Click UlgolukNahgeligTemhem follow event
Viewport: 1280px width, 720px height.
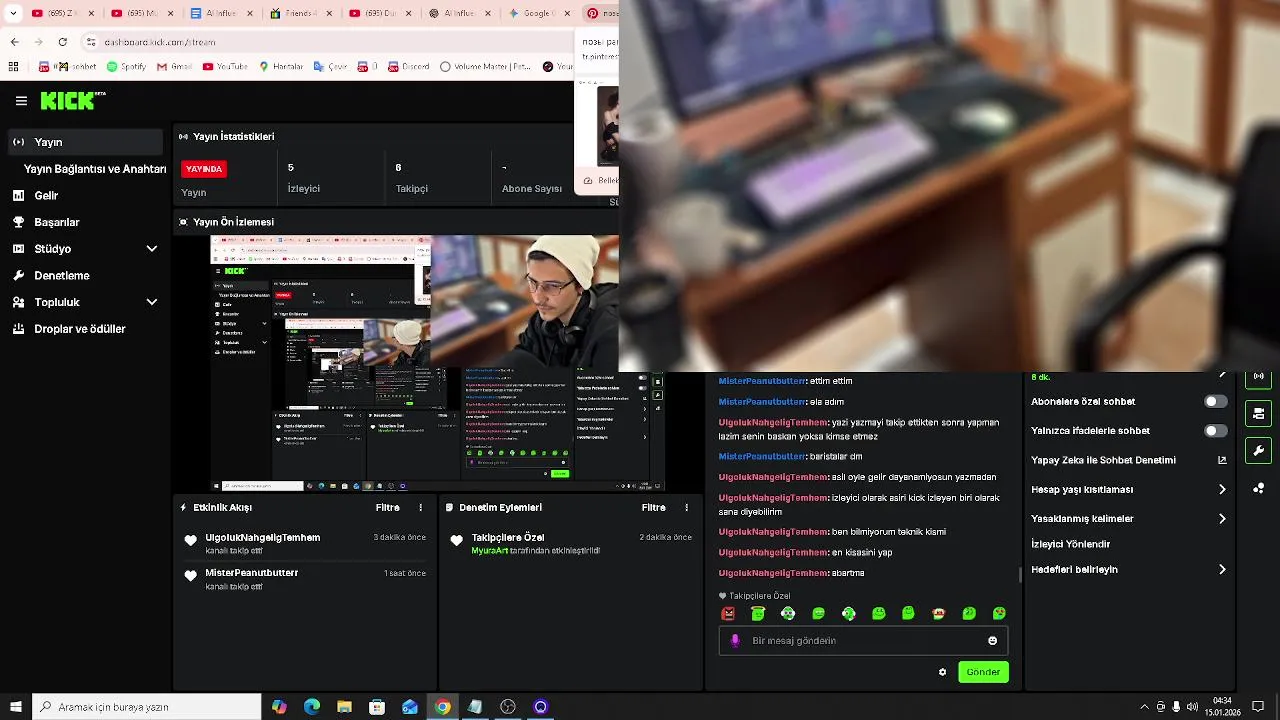(303, 544)
